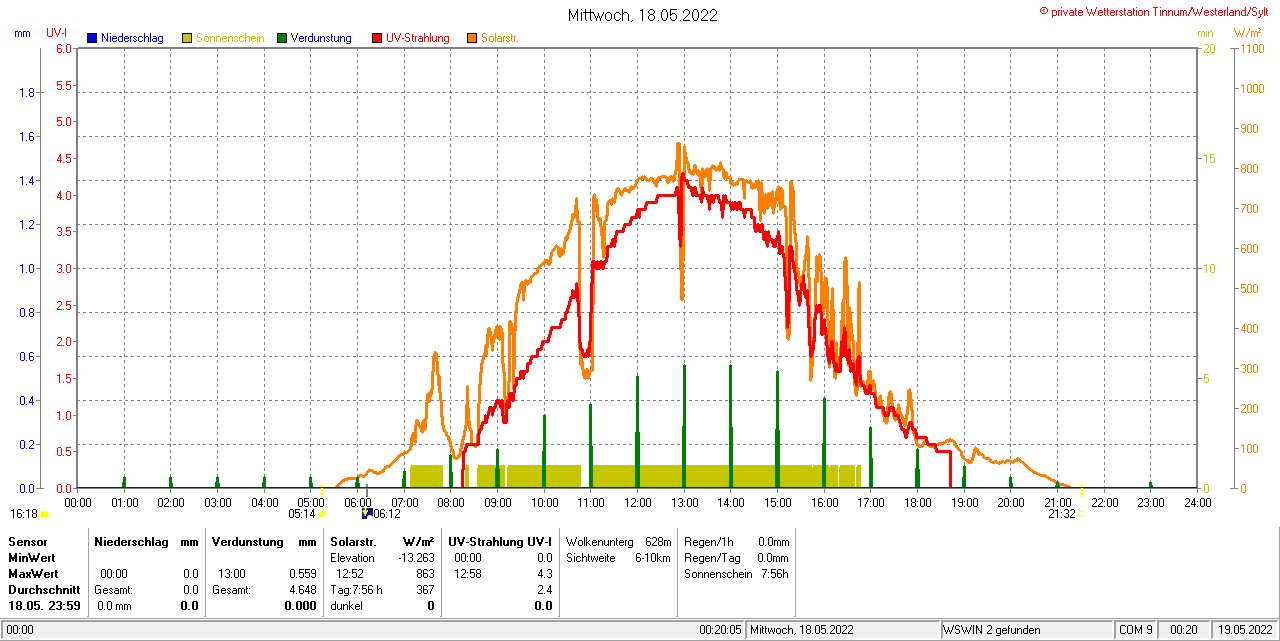Viewport: 1280px width, 641px height.
Task: Click the Solarstr. legend label
Action: pos(499,38)
